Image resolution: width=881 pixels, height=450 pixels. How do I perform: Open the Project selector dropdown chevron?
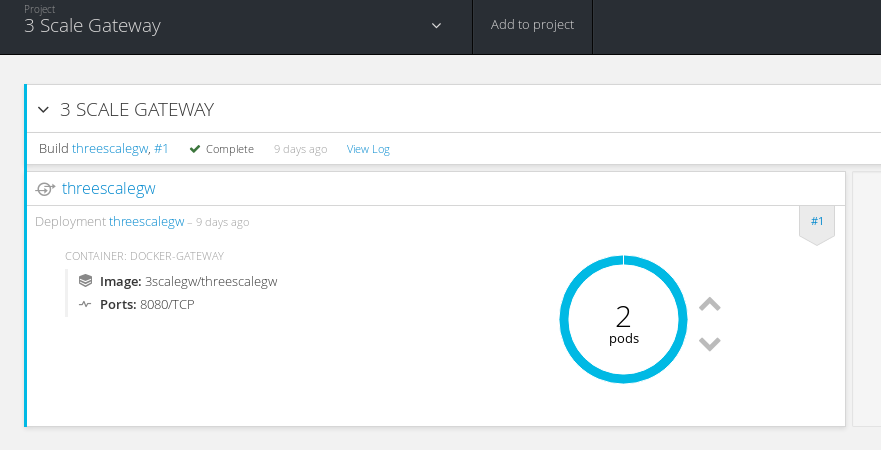point(436,26)
